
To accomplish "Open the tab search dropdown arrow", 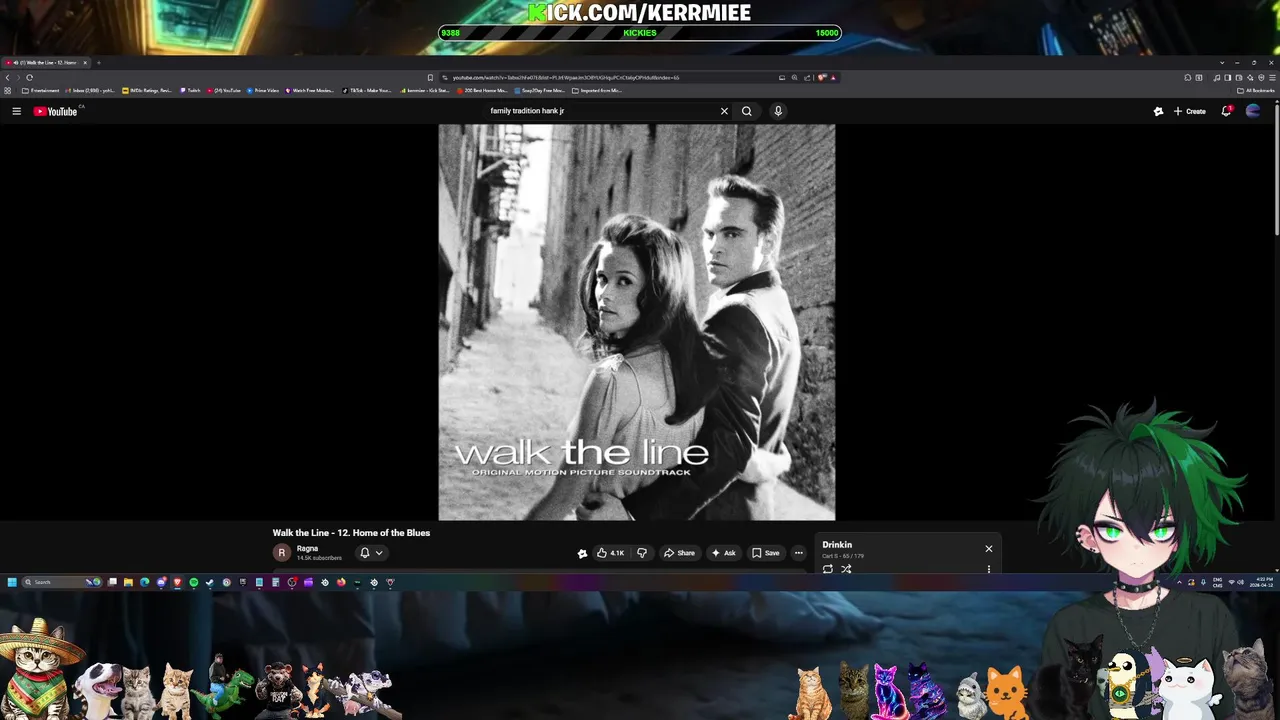I will coord(1222,63).
